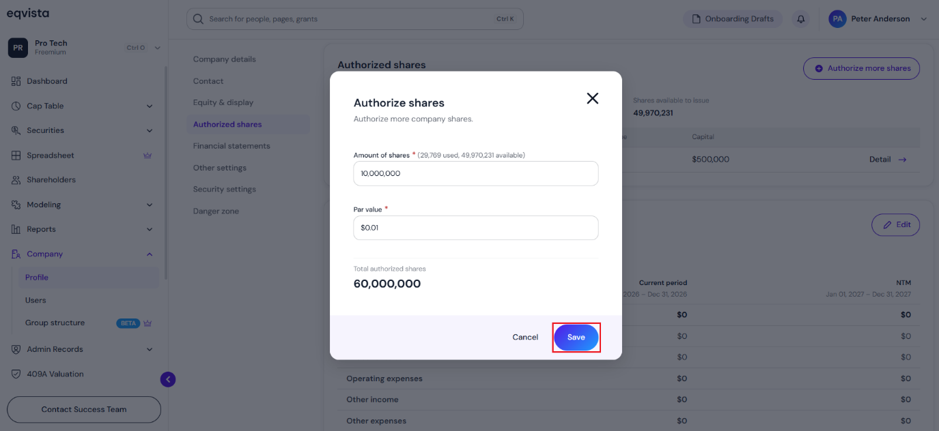Click the Admin Records shield icon
939x431 pixels.
click(x=16, y=349)
